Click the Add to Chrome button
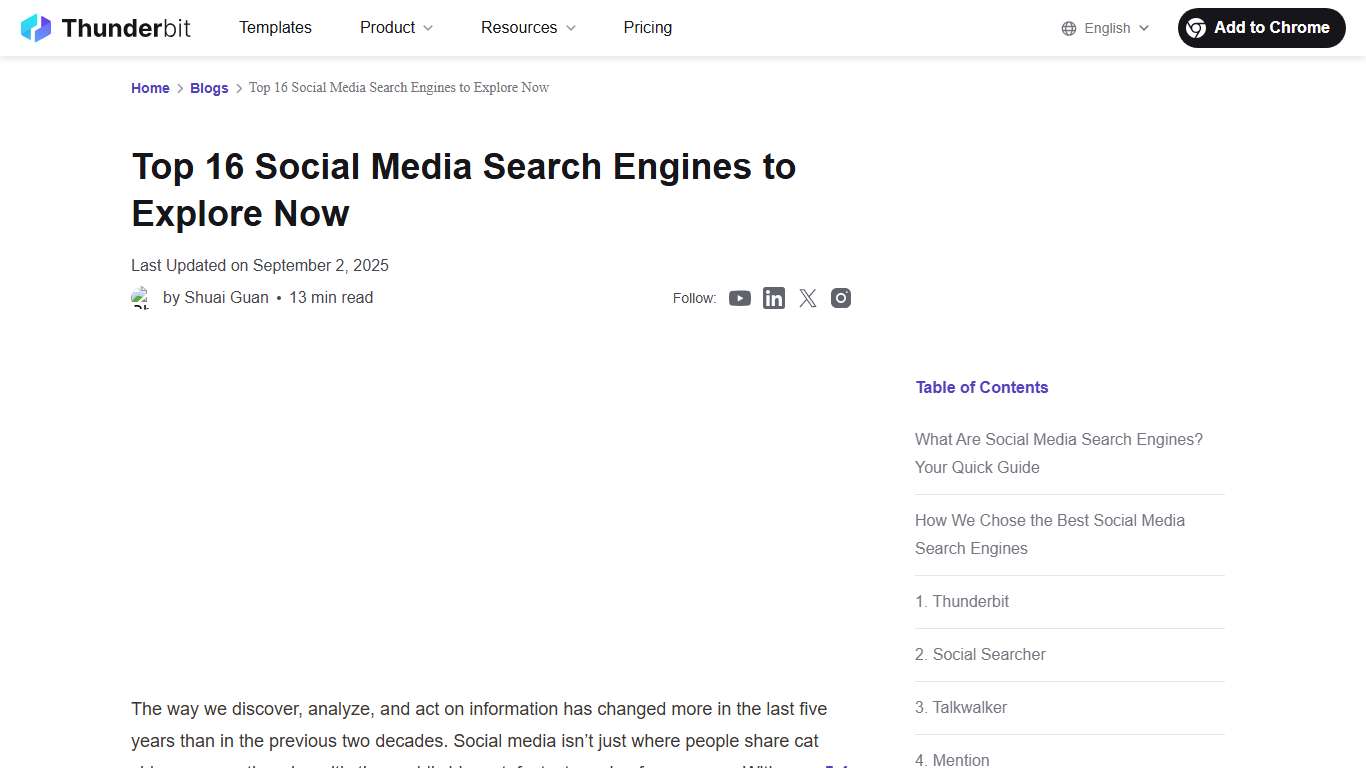 1261,27
